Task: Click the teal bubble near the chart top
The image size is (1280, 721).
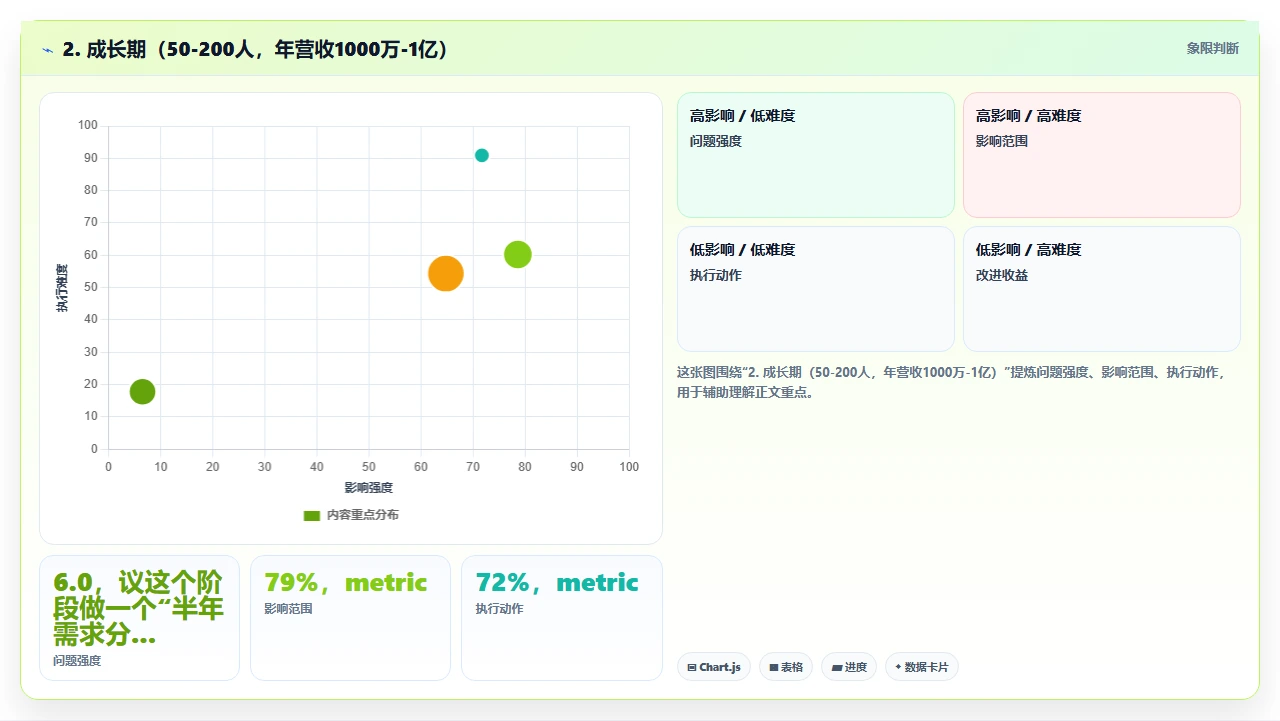Action: 482,155
